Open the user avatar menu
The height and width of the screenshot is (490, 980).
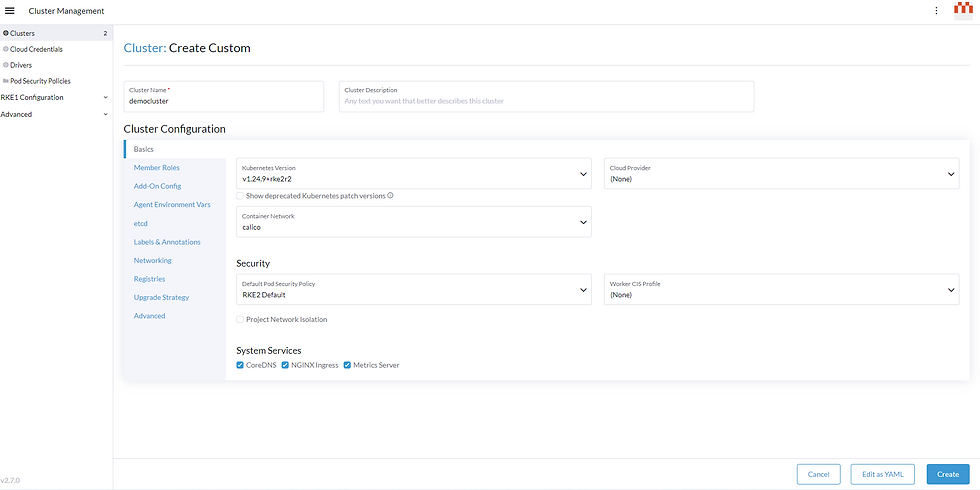tap(963, 11)
